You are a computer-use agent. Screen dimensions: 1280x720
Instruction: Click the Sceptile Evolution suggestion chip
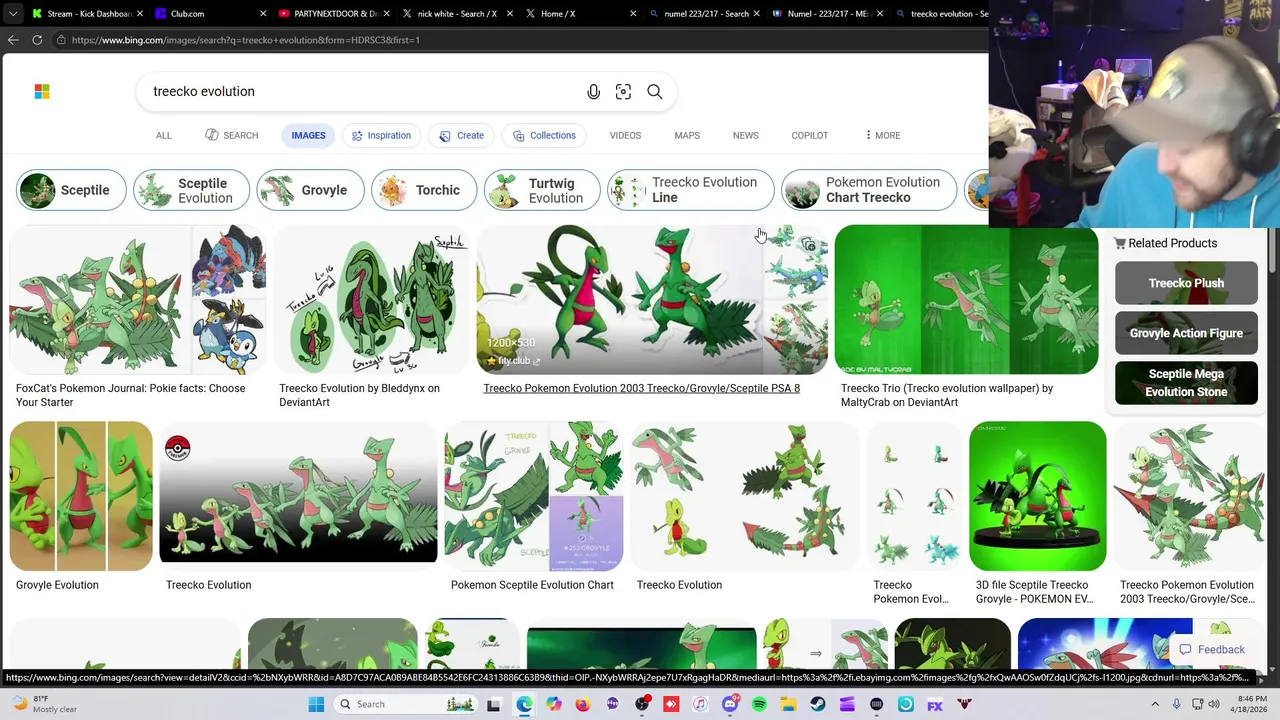pyautogui.click(x=192, y=190)
